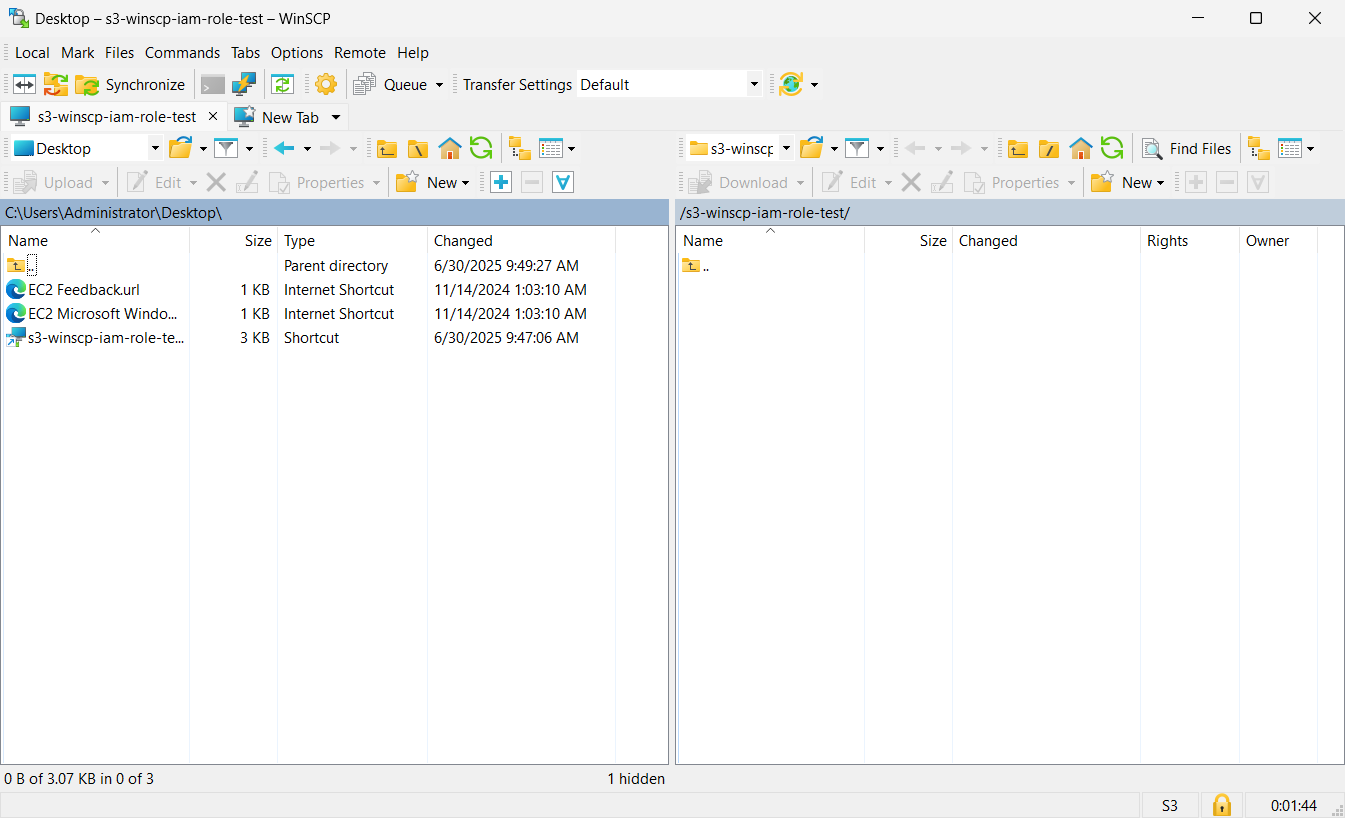Image resolution: width=1345 pixels, height=818 pixels.
Task: Go to the remote home directory icon
Action: 1081,149
